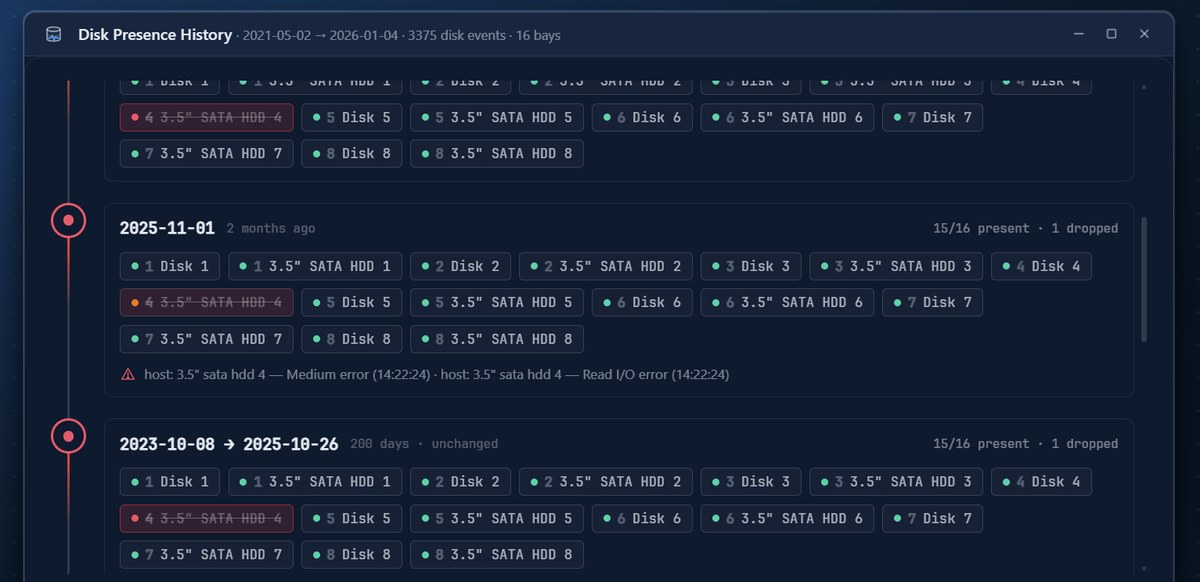Pick 3.5" SATA HDD 5 in 2025-11-01 card
Image resolution: width=1200 pixels, height=582 pixels.
[497, 302]
